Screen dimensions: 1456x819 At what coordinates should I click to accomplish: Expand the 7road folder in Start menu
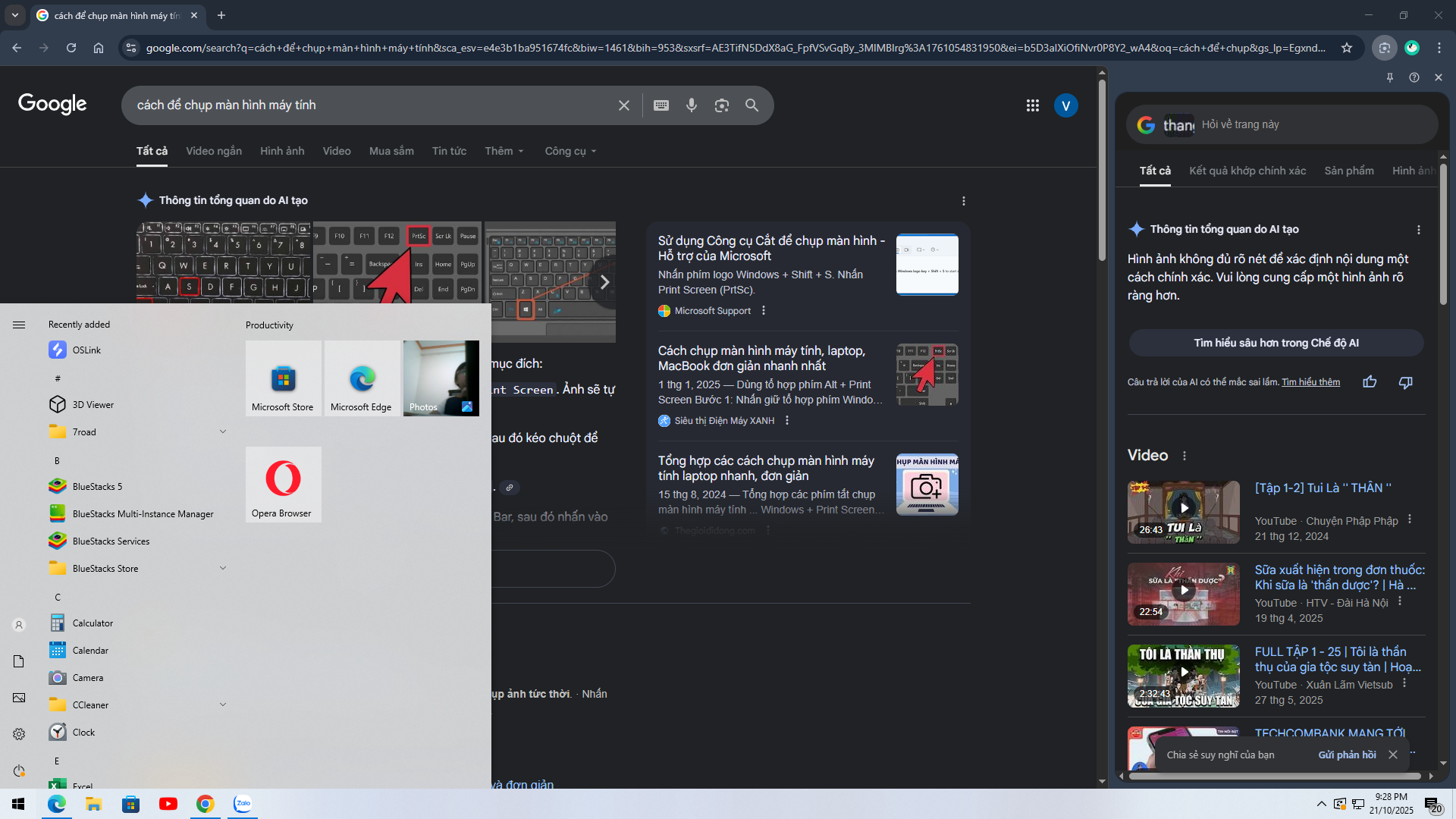(x=223, y=431)
